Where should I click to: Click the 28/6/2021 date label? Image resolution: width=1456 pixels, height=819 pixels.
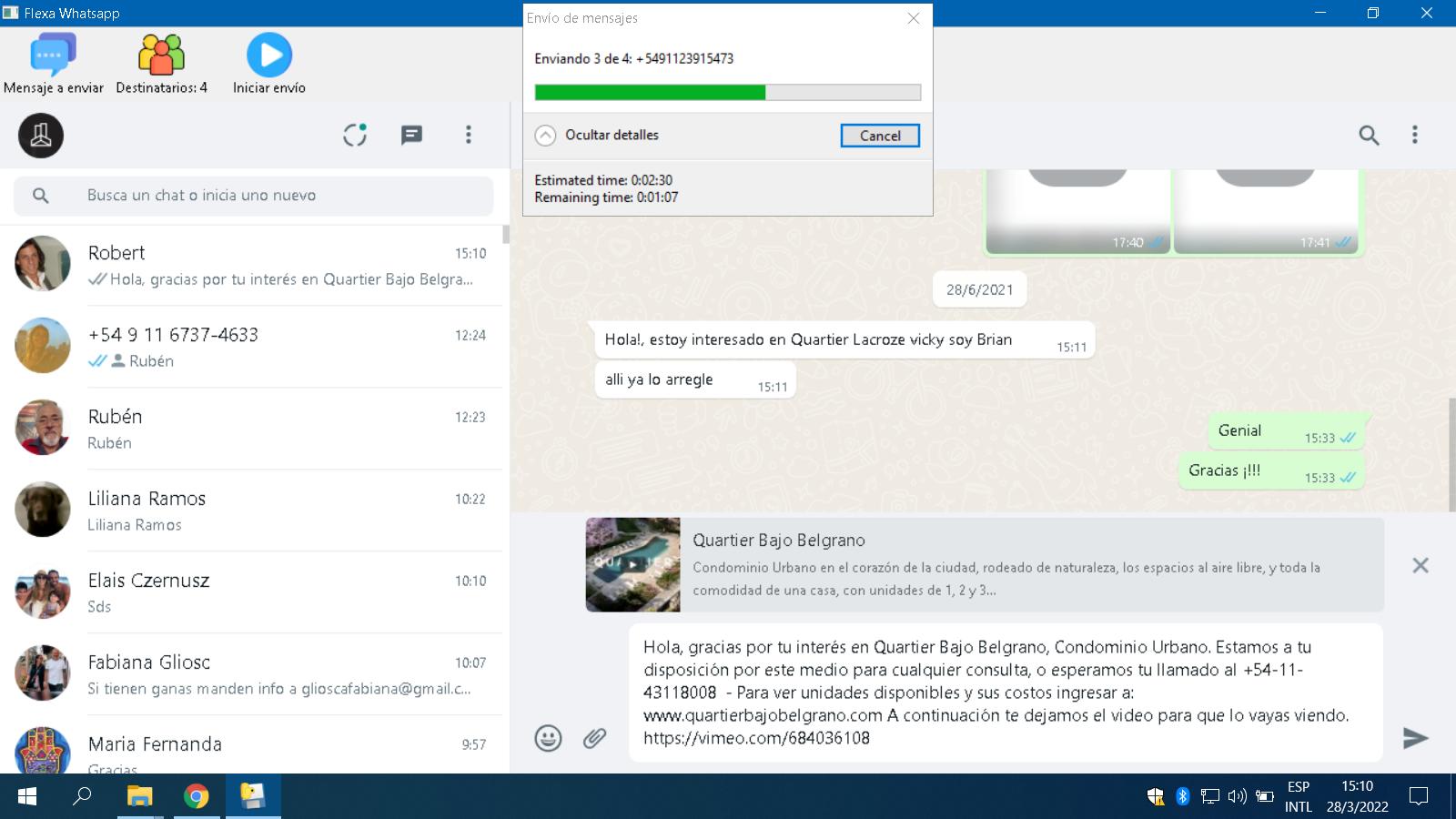coord(979,290)
